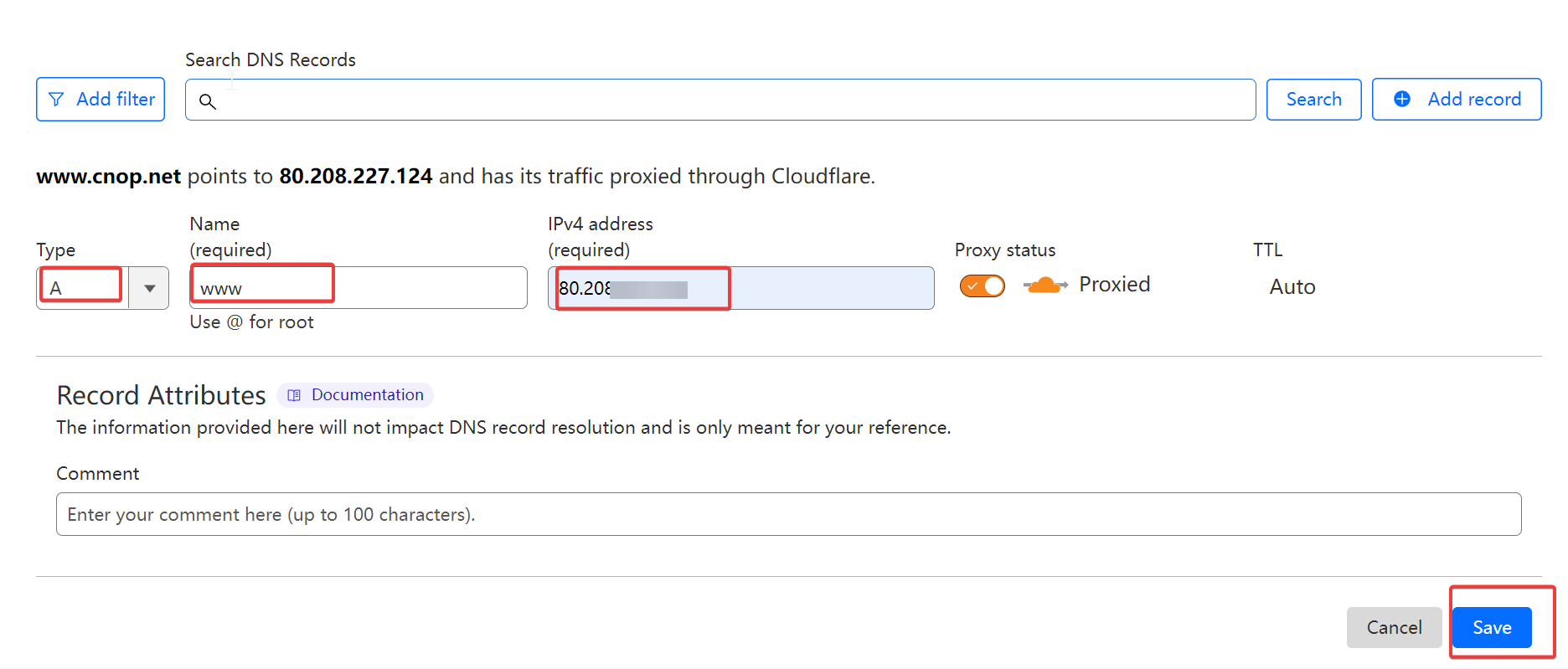This screenshot has height=669, width=1568.
Task: Click the Add filter button
Action: (x=101, y=100)
